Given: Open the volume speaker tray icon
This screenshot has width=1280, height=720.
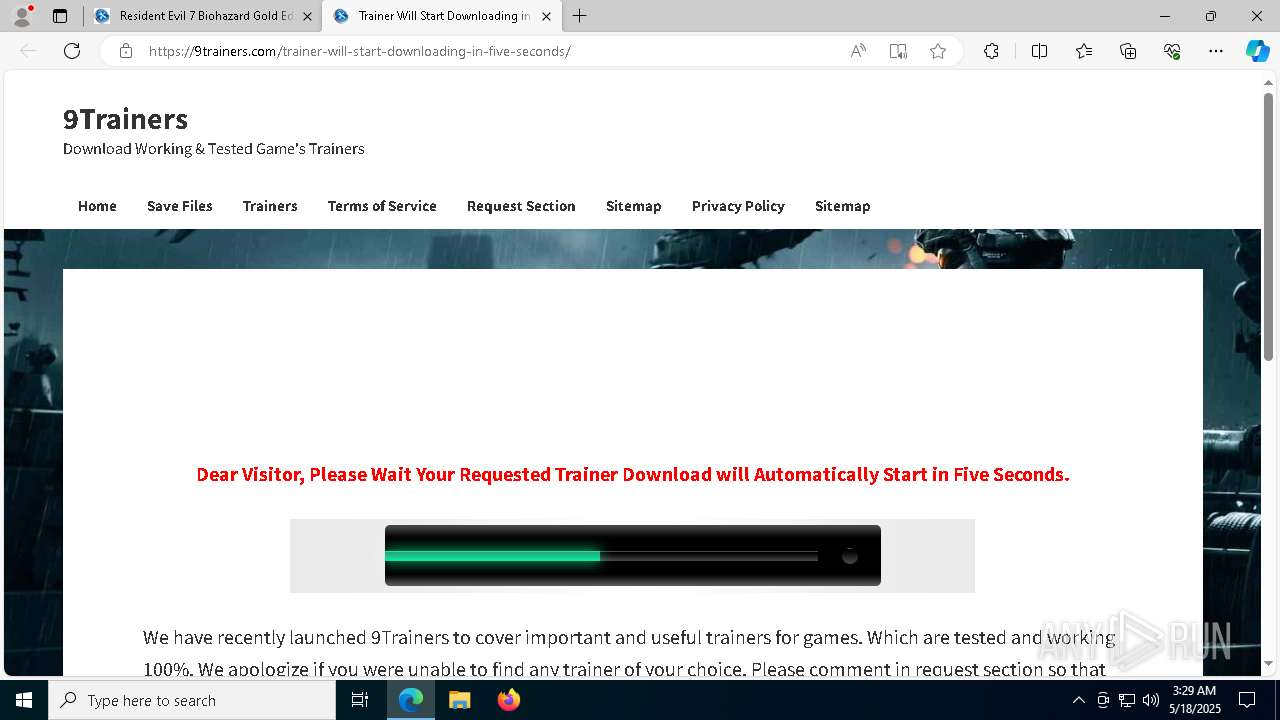Looking at the screenshot, I should click(1151, 700).
